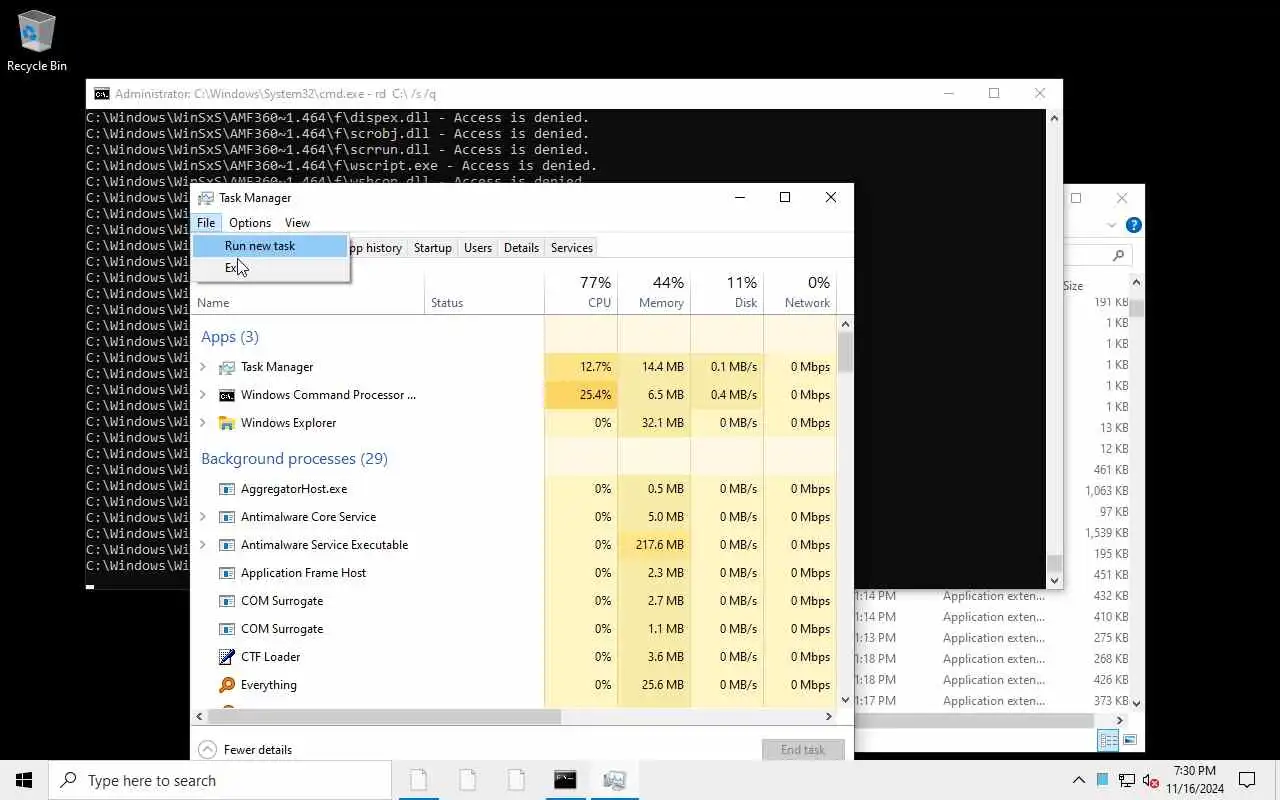Select the Antimalware Core Service icon
Image resolution: width=1280 pixels, height=800 pixels.
(227, 517)
